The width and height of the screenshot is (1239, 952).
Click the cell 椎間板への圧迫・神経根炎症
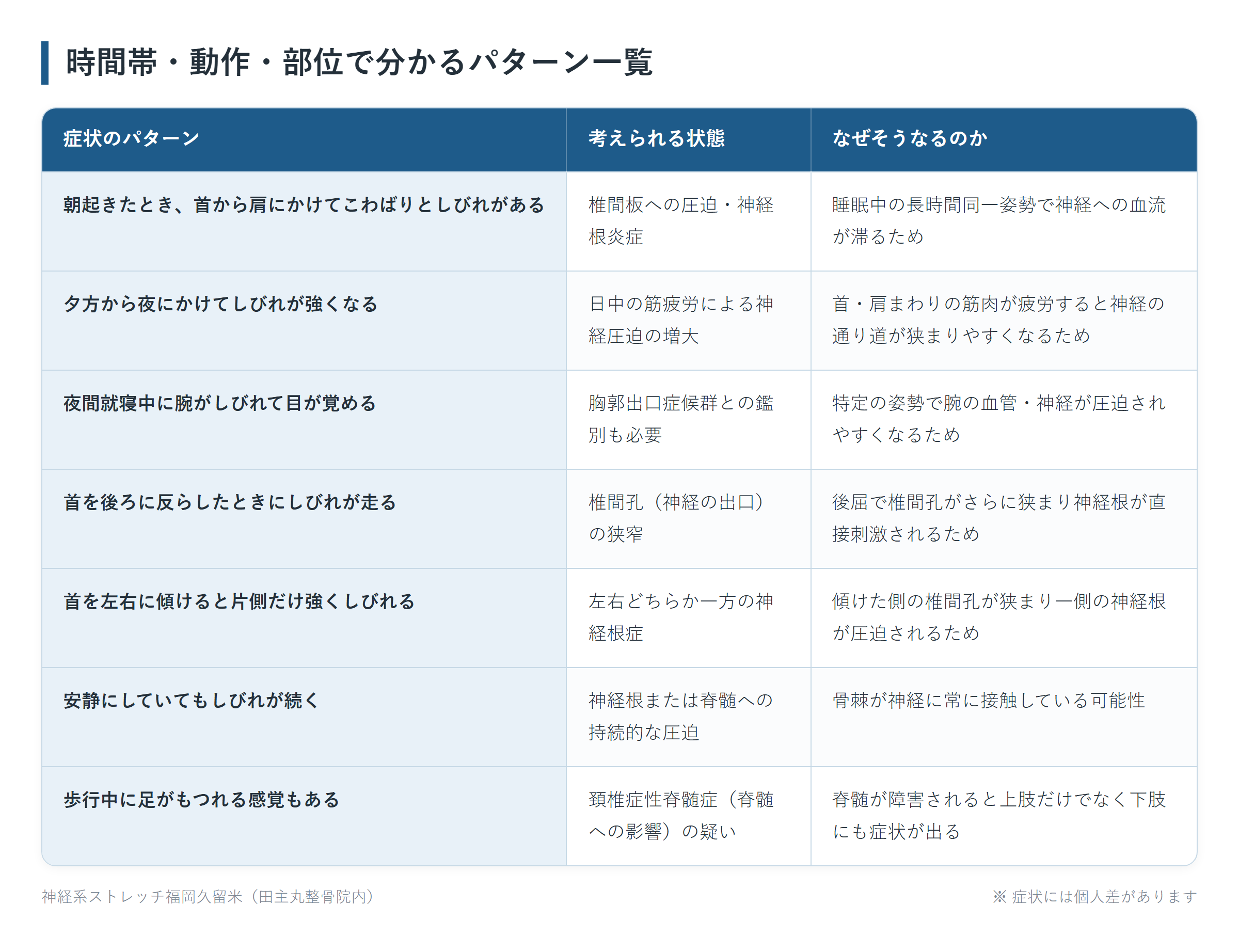click(688, 221)
